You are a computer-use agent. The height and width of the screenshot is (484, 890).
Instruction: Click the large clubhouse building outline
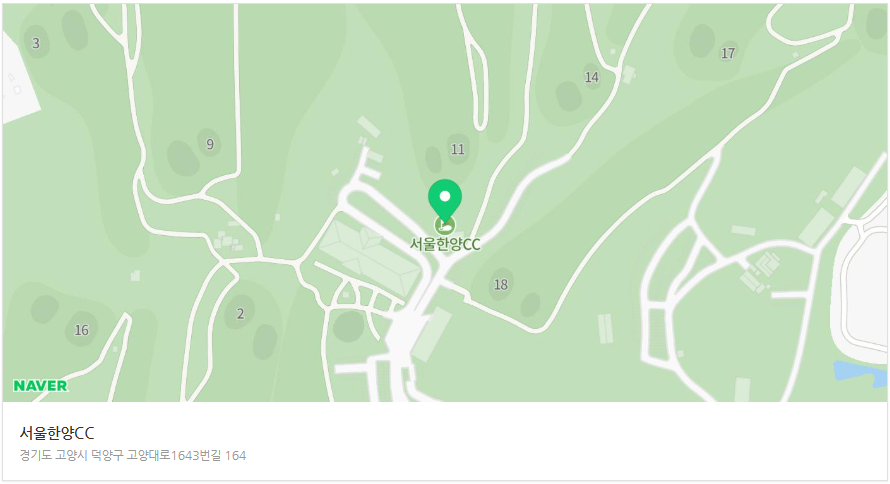point(370,256)
